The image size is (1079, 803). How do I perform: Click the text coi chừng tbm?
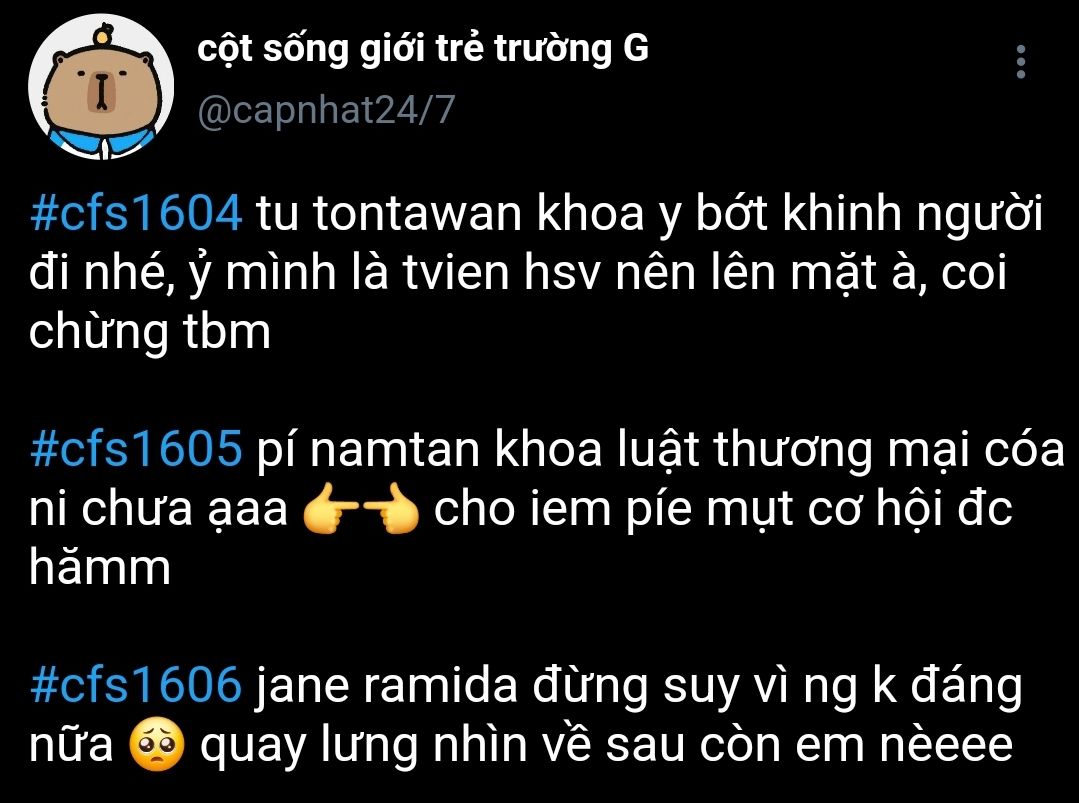517,302
